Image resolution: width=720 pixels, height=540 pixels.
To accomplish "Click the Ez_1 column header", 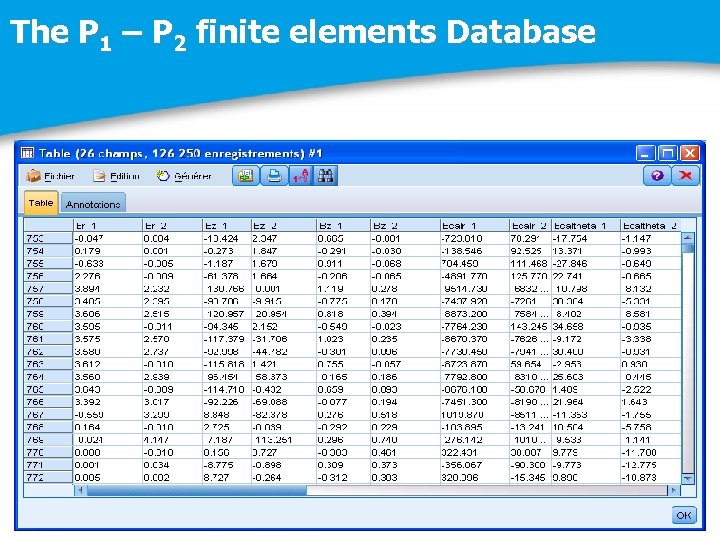I will pos(227,225).
